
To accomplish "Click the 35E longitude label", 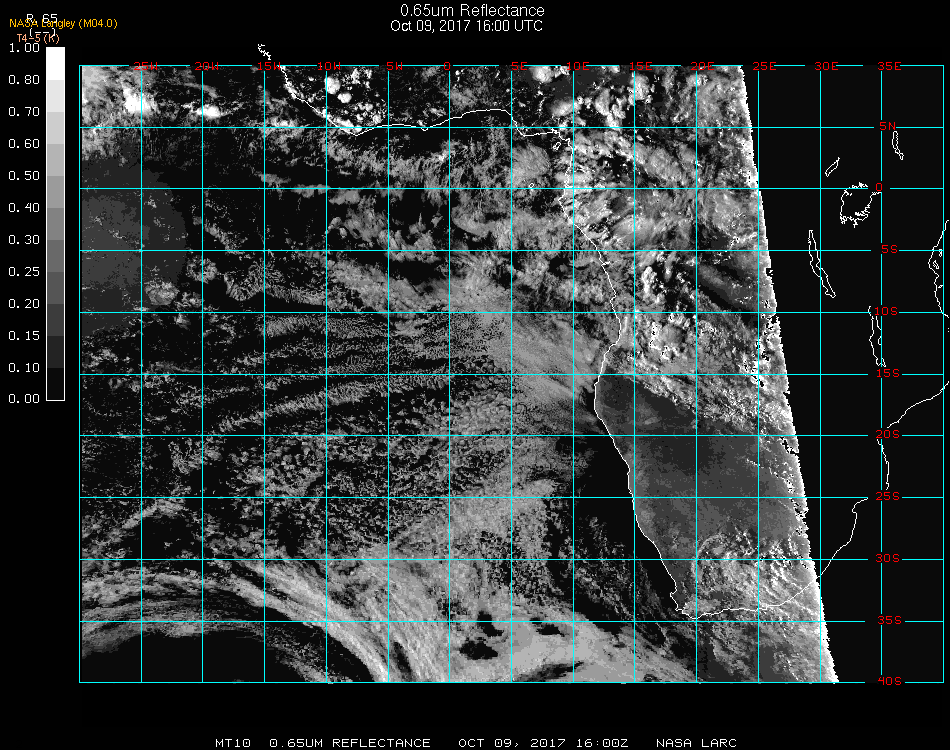I will [x=889, y=66].
